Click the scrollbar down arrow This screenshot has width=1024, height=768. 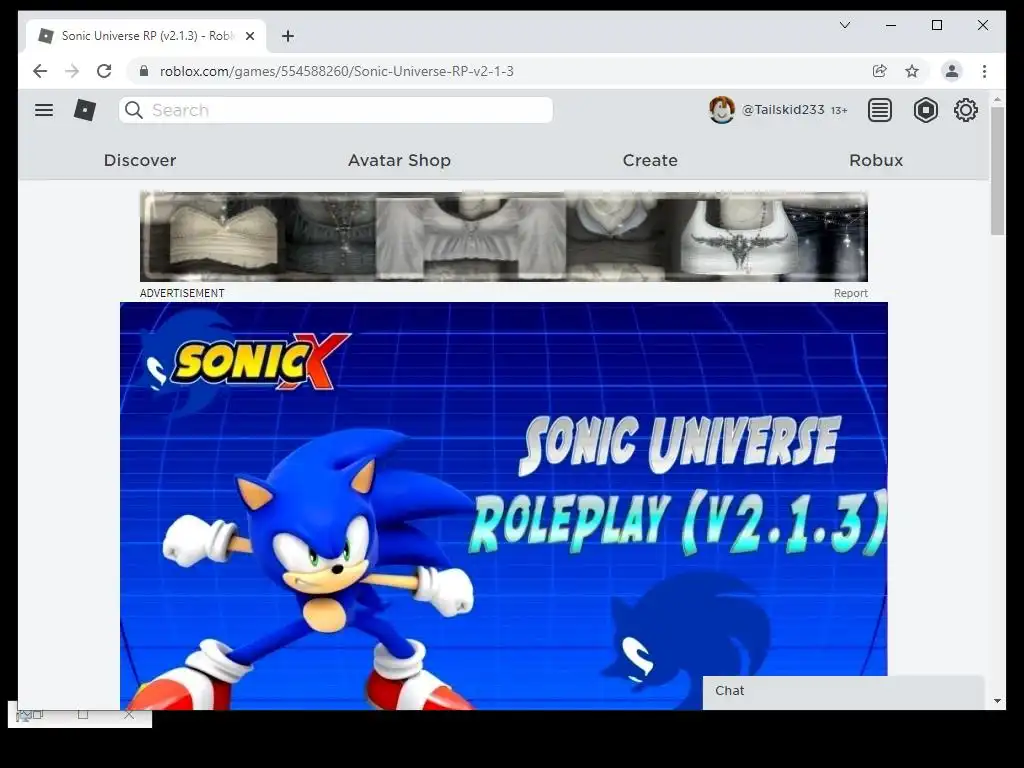point(997,701)
